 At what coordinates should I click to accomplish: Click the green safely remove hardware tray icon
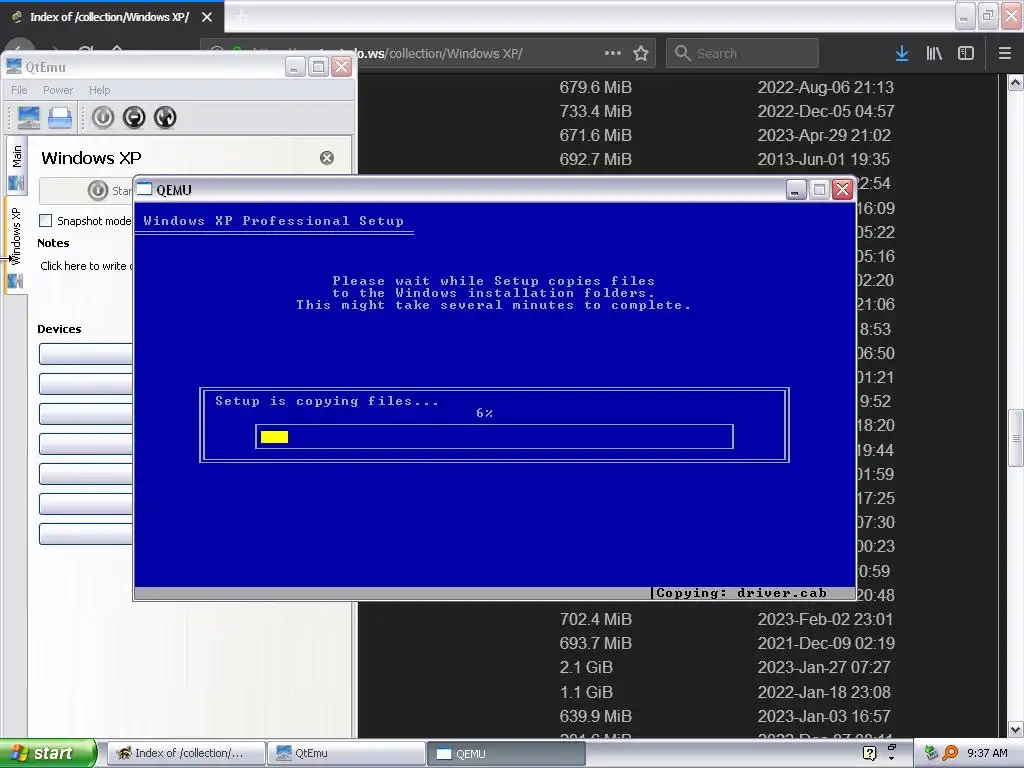pyautogui.click(x=932, y=753)
